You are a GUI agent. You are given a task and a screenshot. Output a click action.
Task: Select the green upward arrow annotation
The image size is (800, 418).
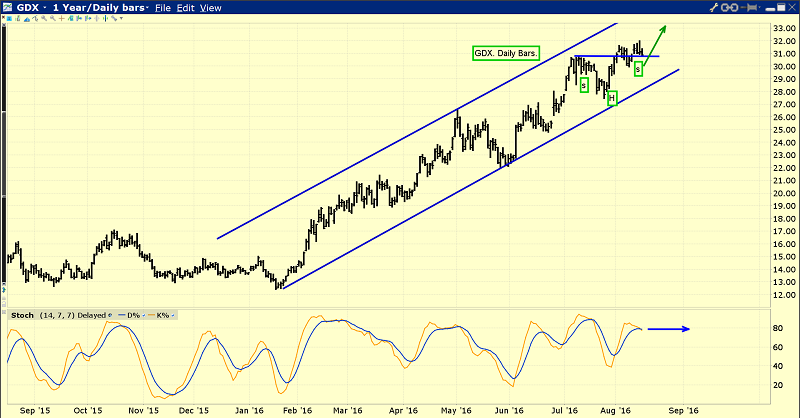click(656, 45)
